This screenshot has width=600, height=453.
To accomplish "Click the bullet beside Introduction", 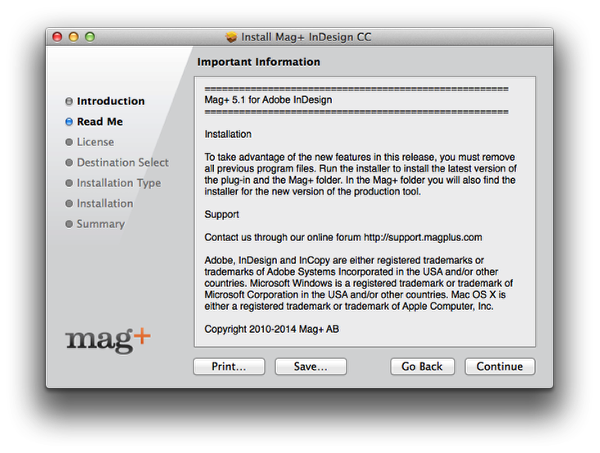I will [69, 101].
